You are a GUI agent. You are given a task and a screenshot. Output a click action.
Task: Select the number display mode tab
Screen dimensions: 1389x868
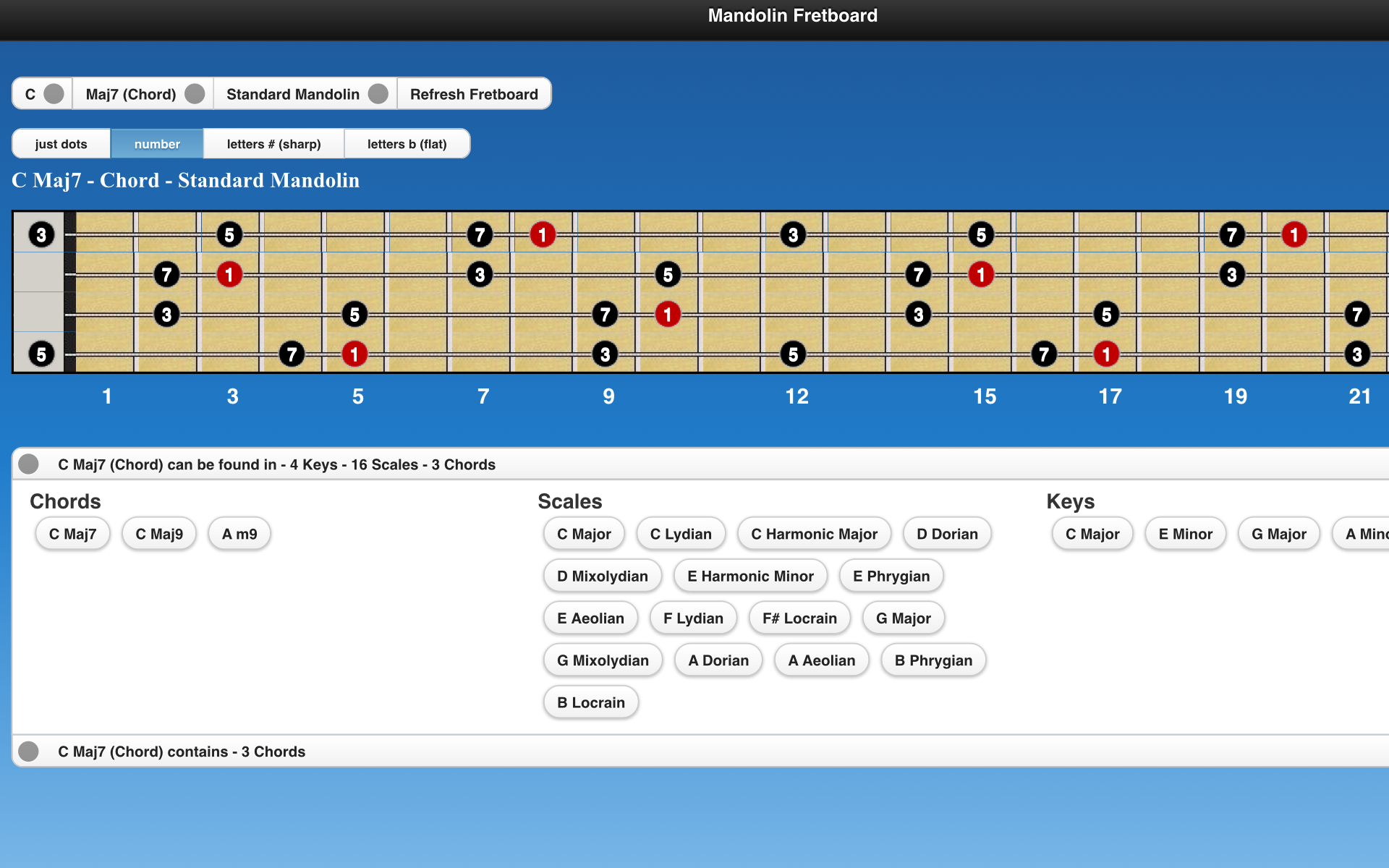[157, 143]
